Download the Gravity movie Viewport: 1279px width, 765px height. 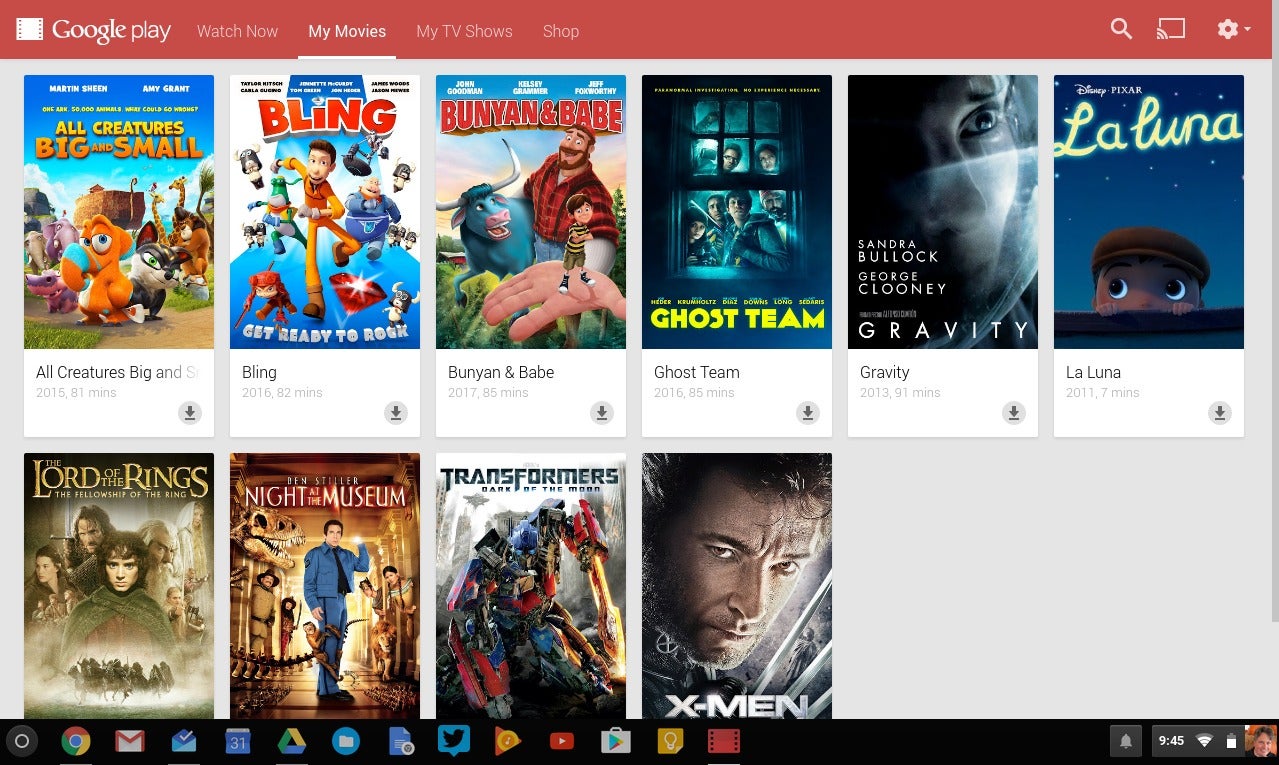tap(1014, 413)
